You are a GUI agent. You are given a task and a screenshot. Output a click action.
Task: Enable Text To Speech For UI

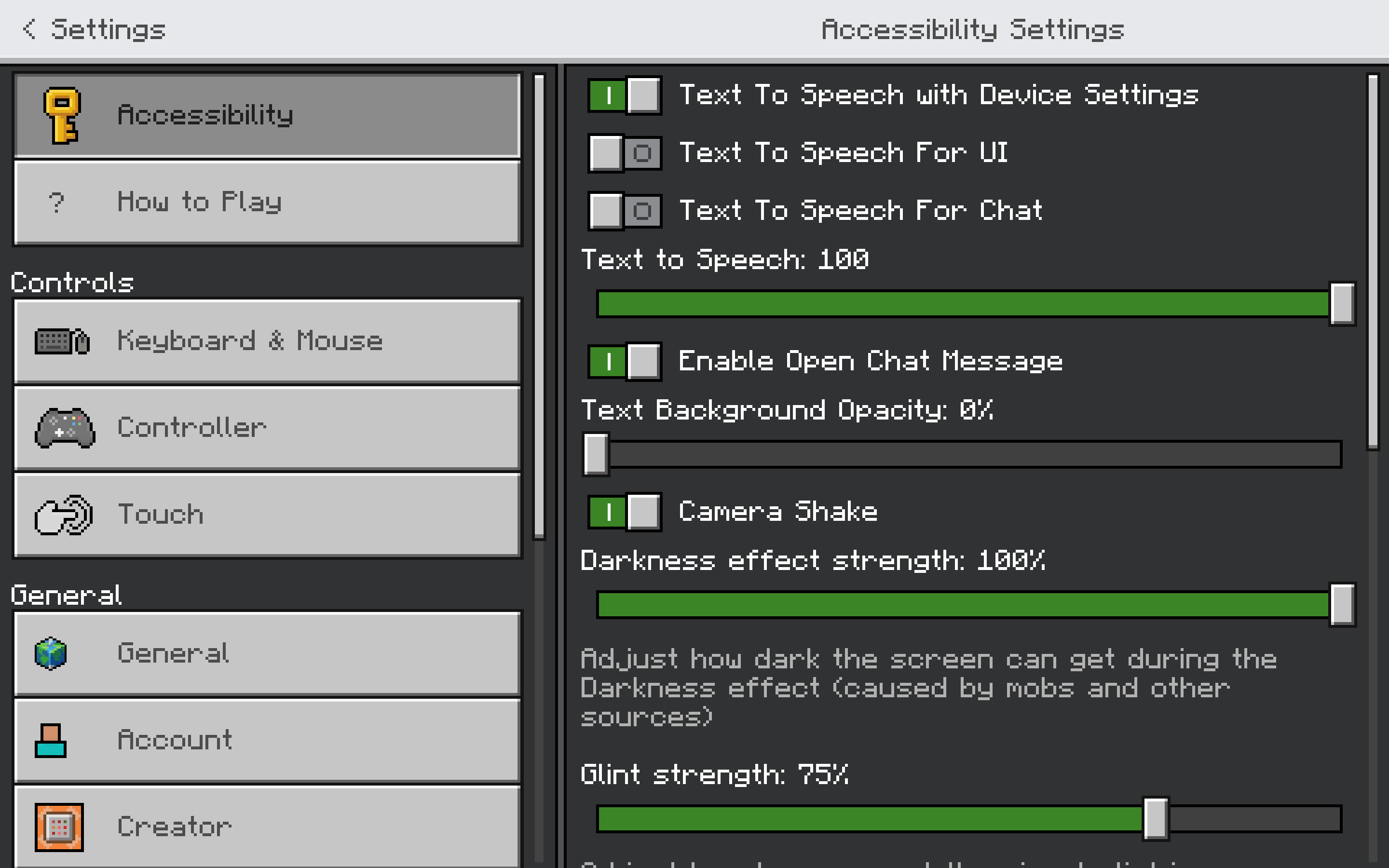pyautogui.click(x=625, y=153)
